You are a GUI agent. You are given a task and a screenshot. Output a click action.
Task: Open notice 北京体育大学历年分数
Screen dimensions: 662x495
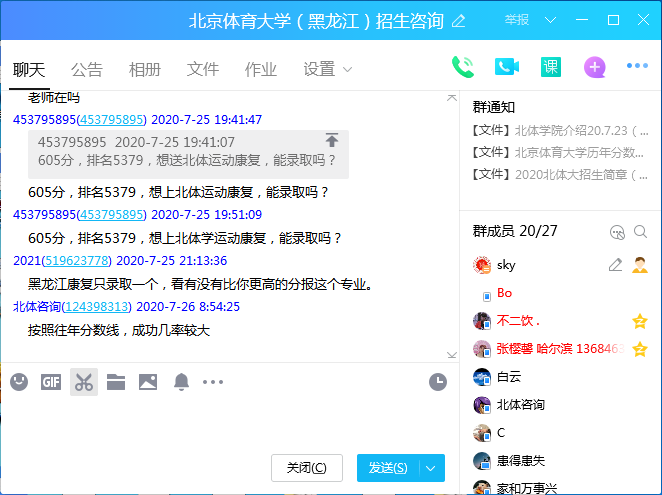tap(559, 152)
